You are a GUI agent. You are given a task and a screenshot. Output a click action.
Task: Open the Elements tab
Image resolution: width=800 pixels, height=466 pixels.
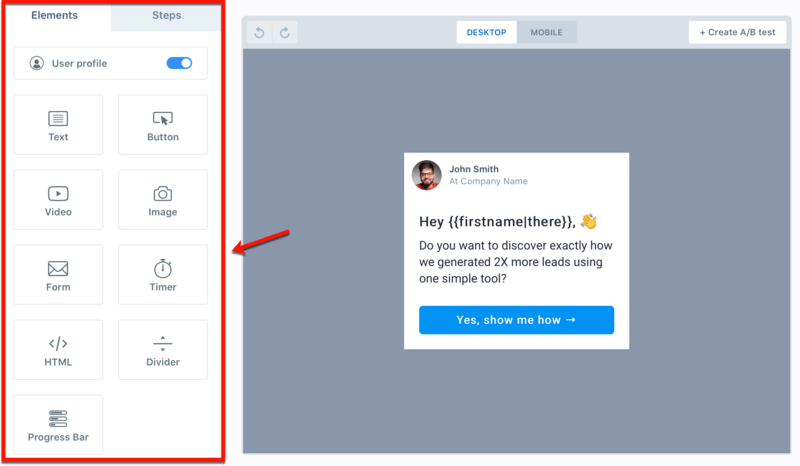(55, 16)
